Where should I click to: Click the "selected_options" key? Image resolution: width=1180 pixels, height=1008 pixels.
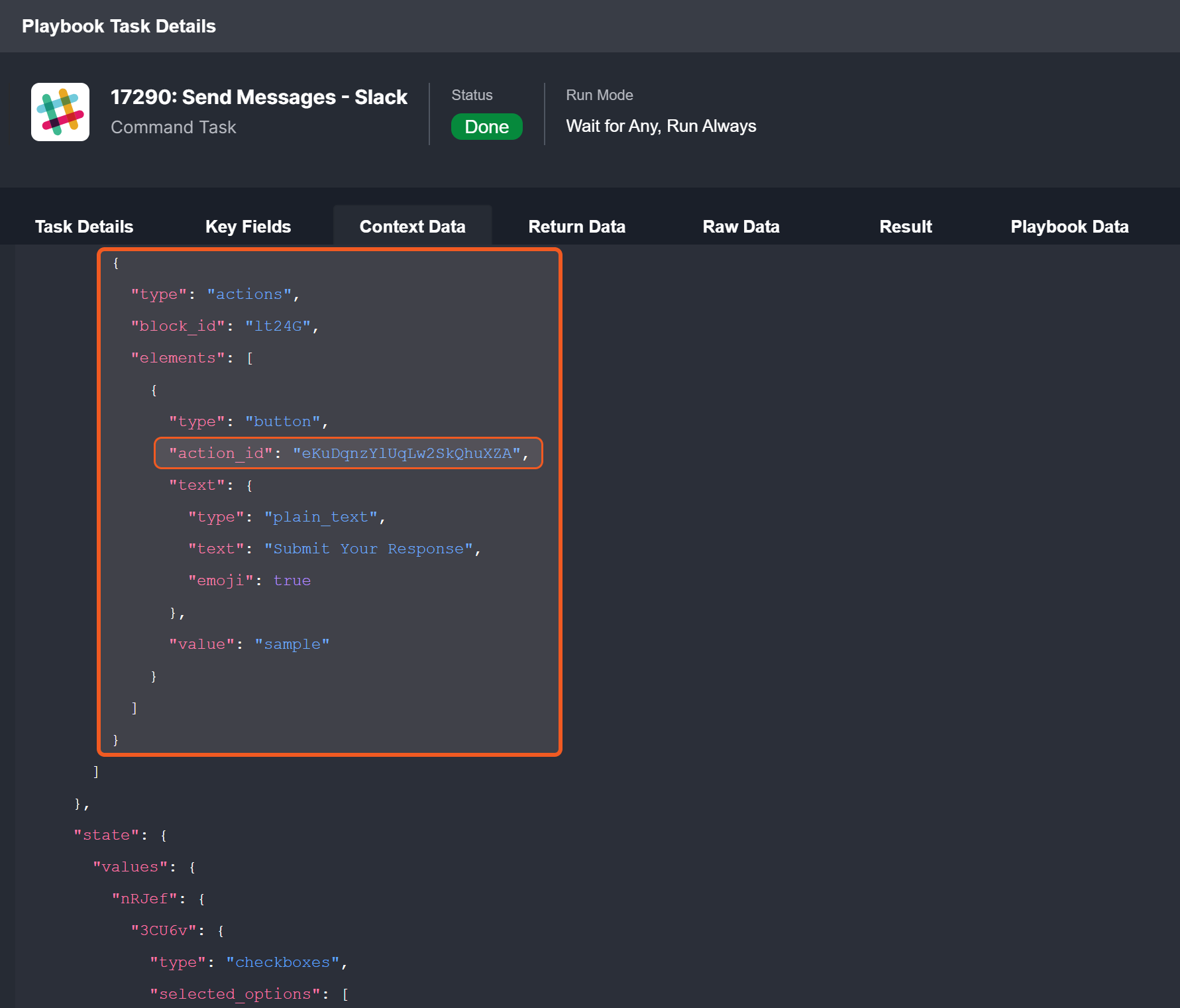[235, 994]
